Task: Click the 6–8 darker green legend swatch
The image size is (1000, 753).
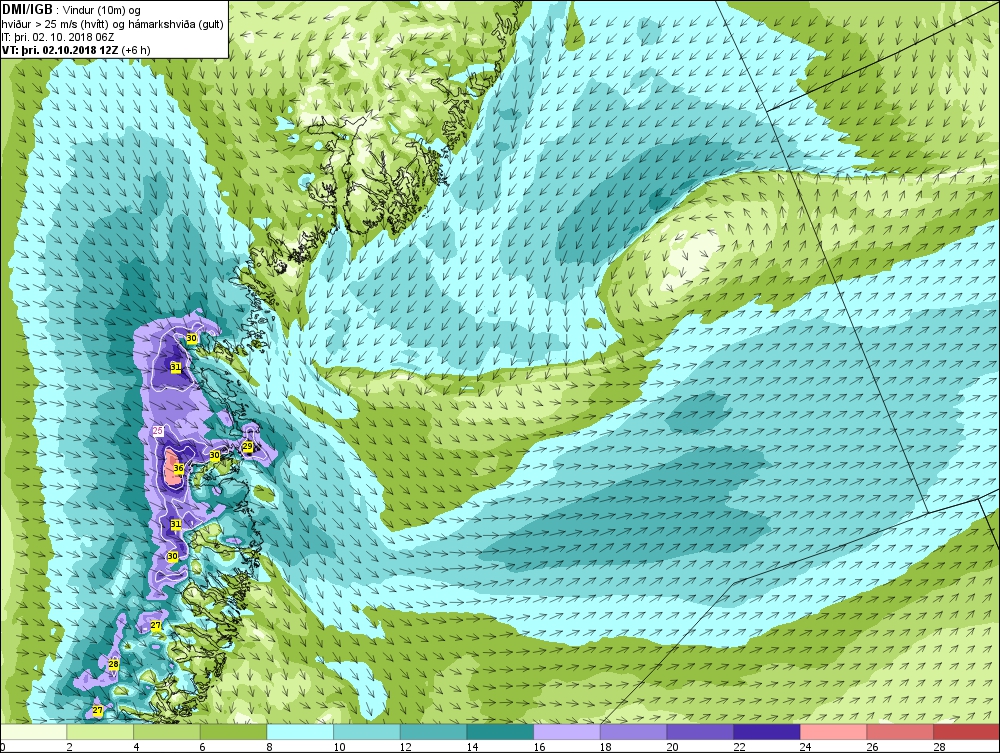Action: click(233, 732)
